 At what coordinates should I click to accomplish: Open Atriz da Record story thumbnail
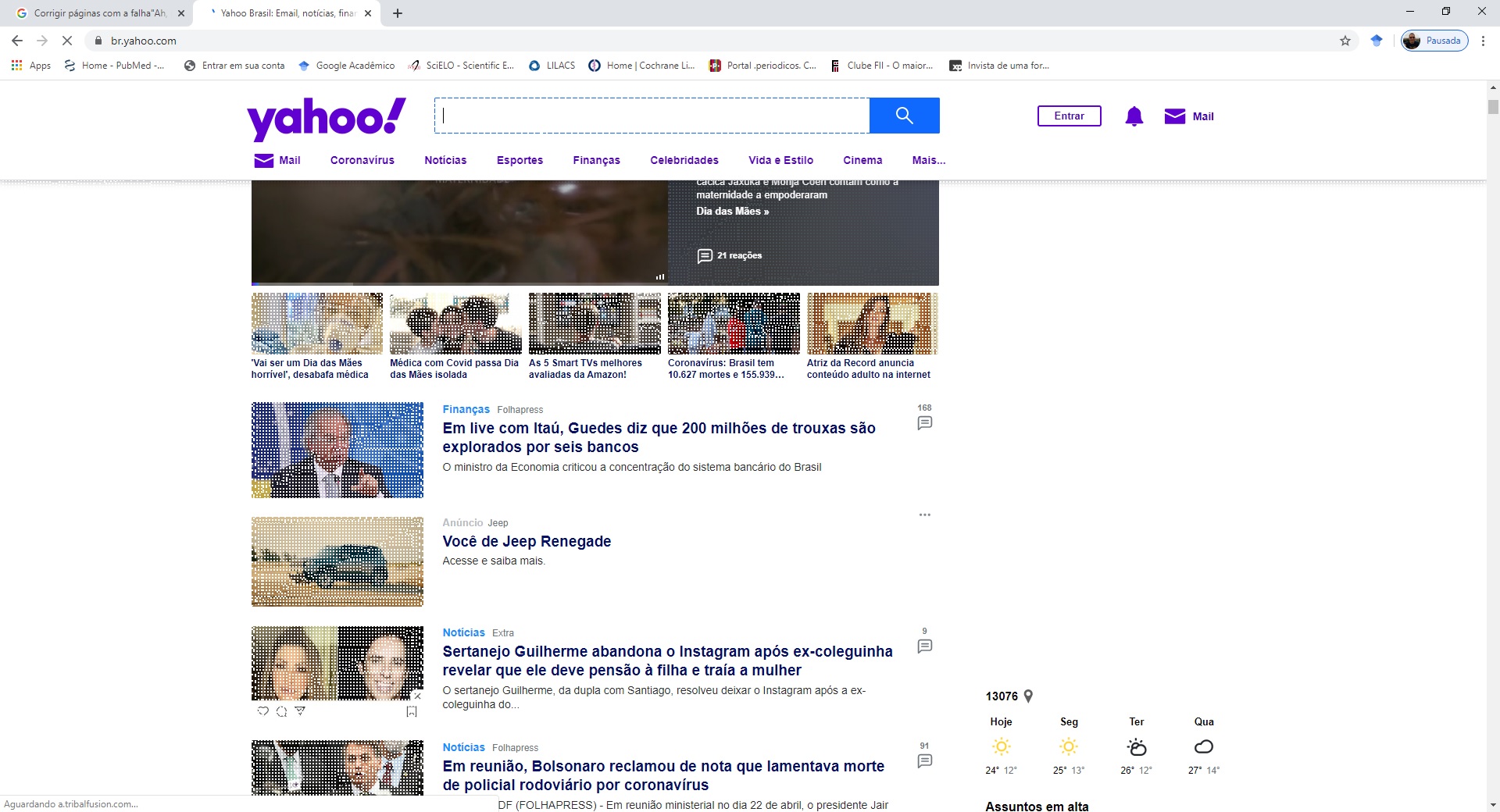pos(872,324)
